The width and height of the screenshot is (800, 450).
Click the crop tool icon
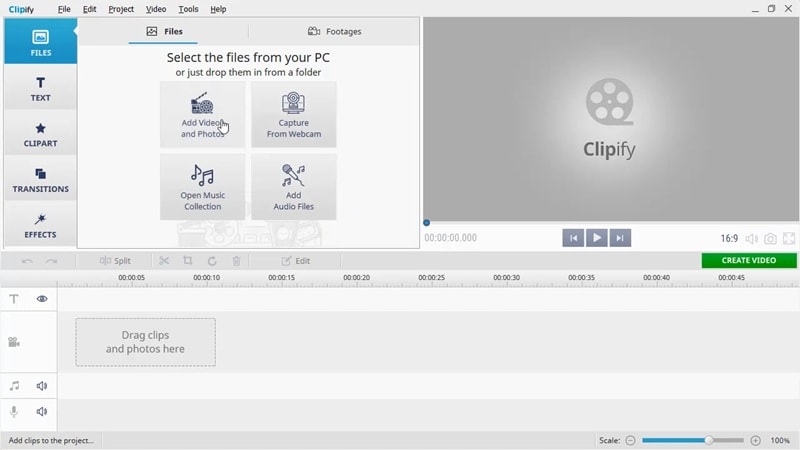pyautogui.click(x=188, y=261)
